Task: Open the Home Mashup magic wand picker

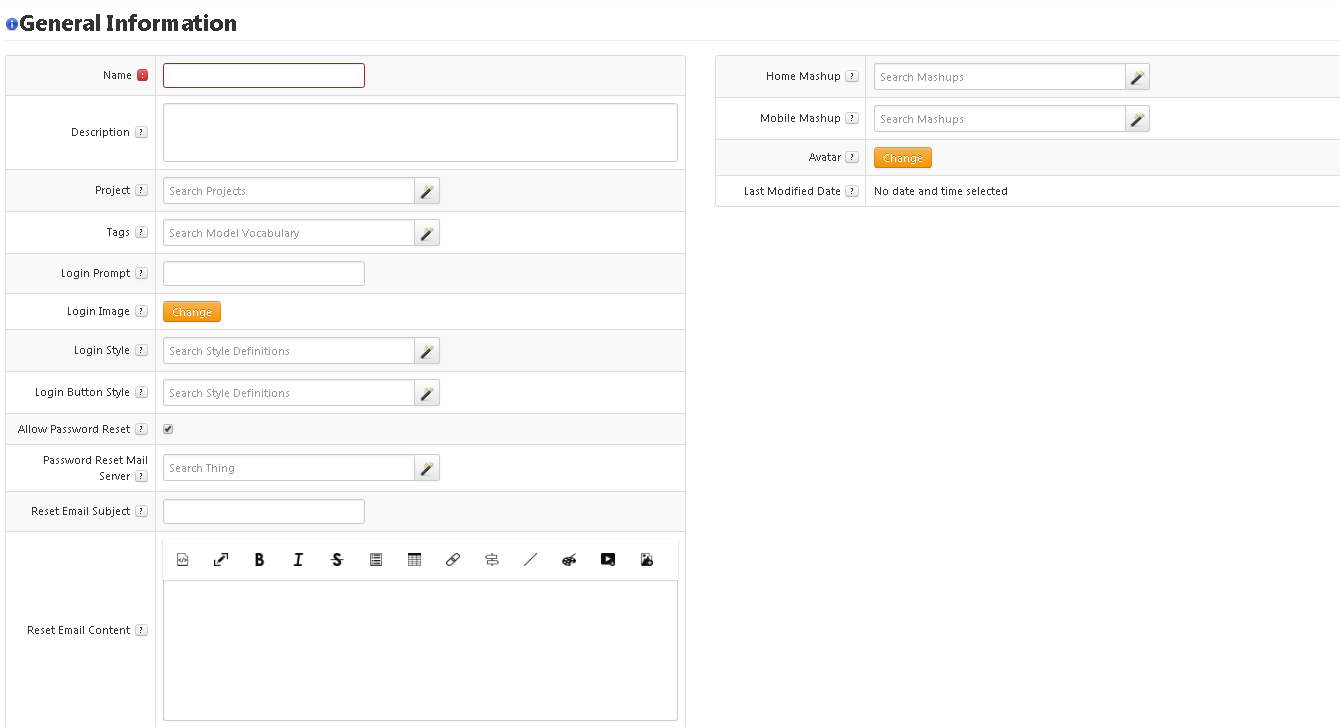Action: pos(1137,77)
